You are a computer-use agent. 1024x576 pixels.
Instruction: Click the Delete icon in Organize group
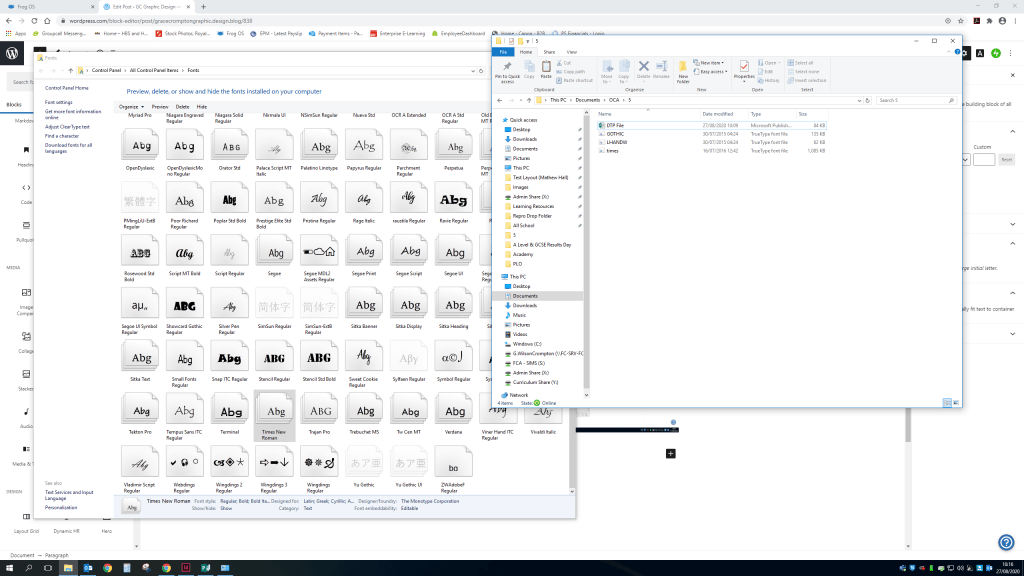pos(643,68)
